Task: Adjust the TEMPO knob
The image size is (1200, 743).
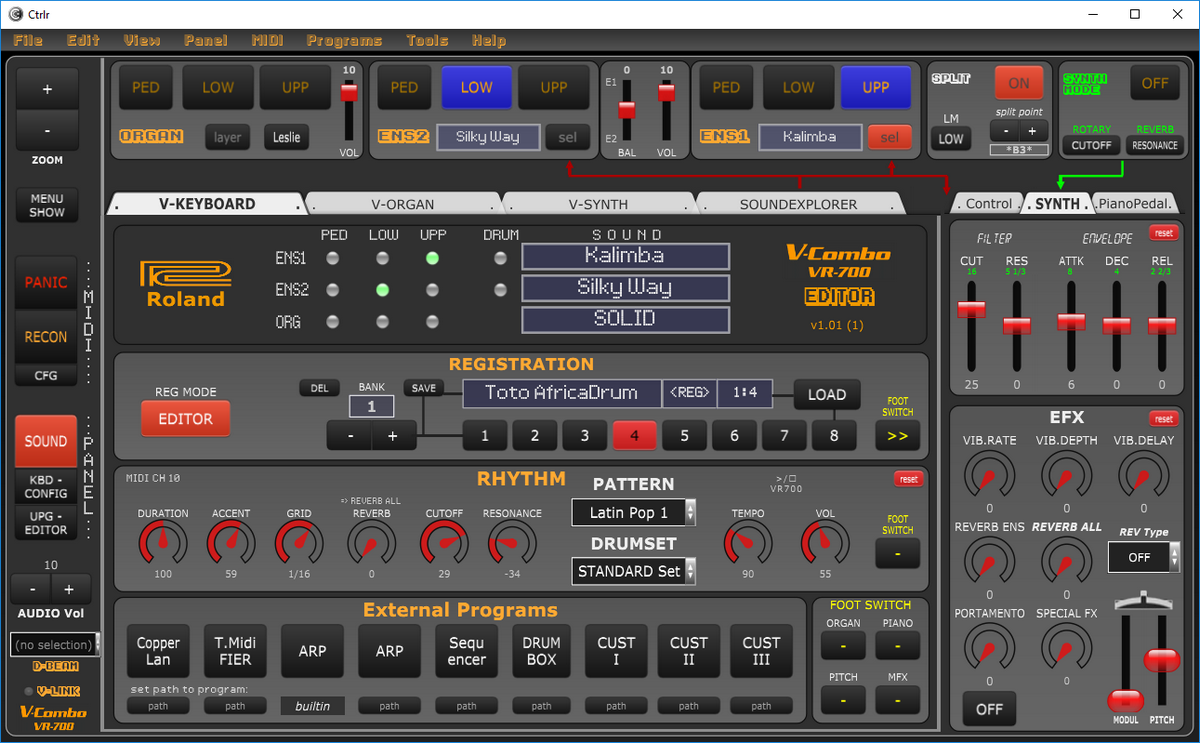Action: [748, 544]
